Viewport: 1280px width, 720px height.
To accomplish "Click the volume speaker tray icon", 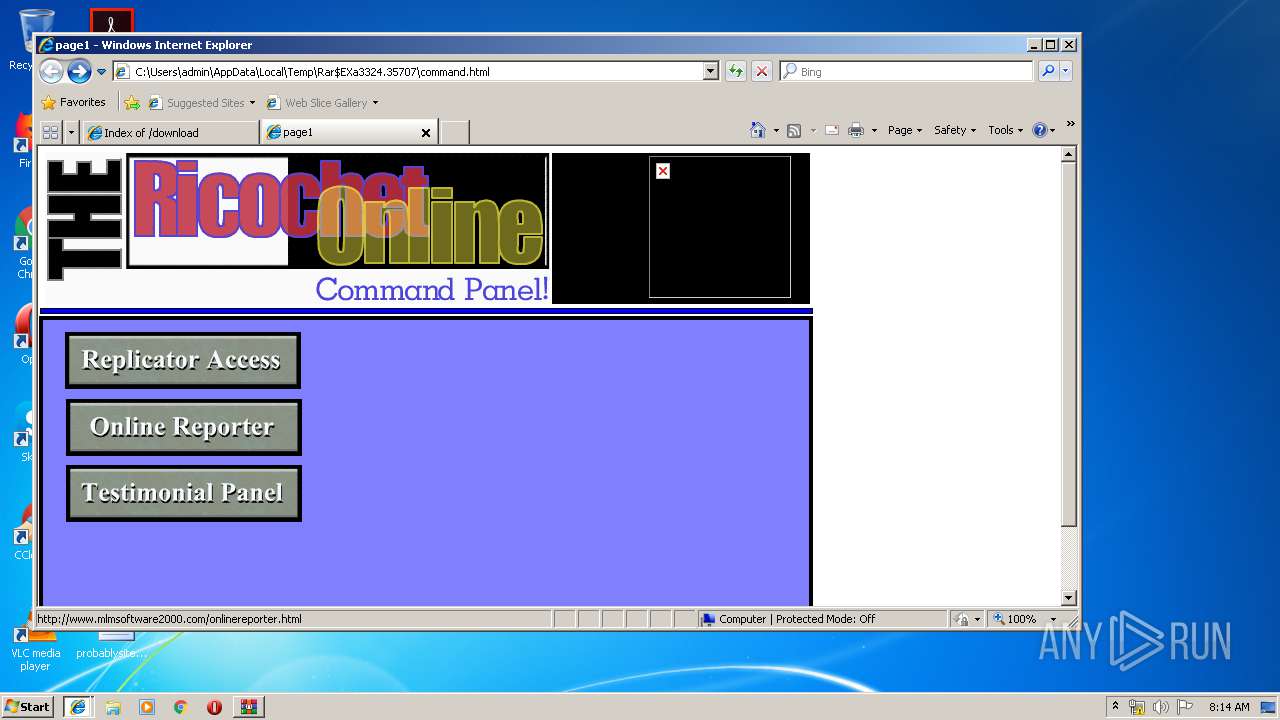I will (x=1161, y=706).
